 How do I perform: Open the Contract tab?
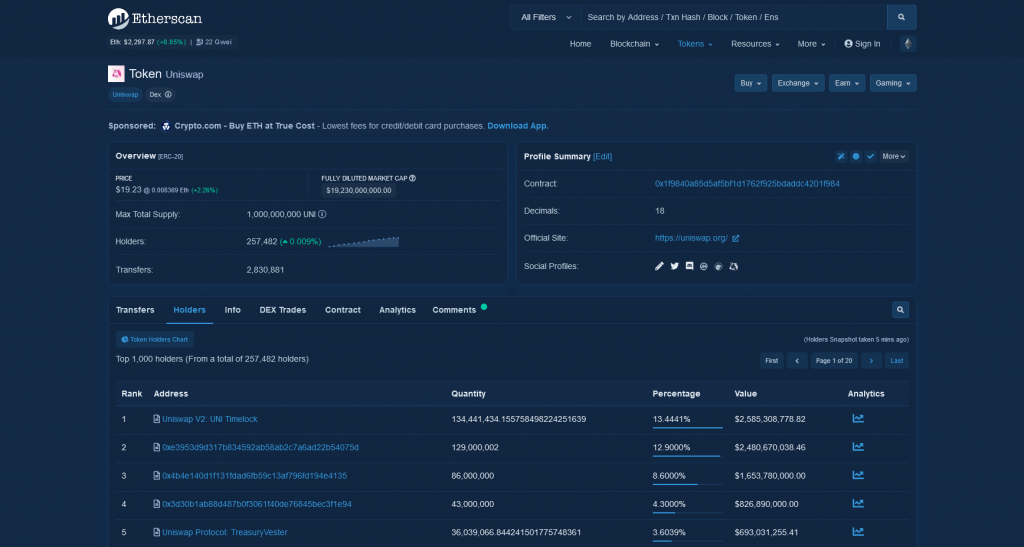(343, 310)
